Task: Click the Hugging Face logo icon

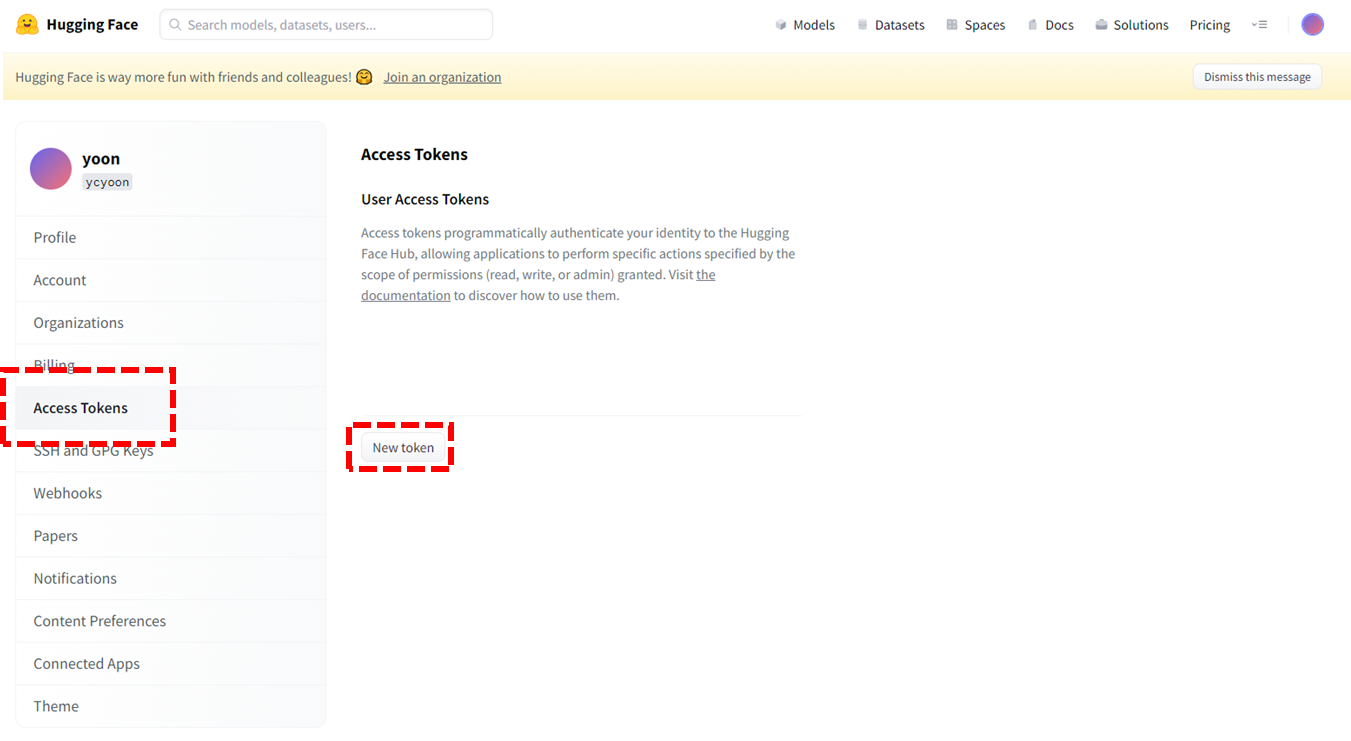Action: (x=27, y=24)
